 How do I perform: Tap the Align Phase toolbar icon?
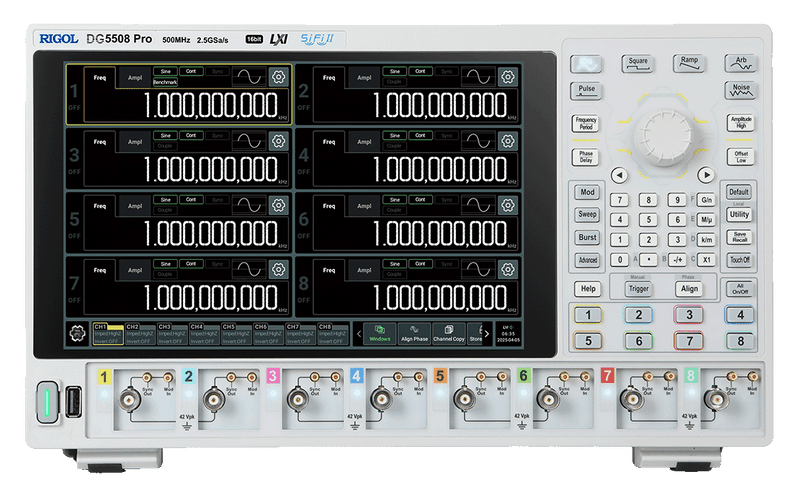(414, 334)
